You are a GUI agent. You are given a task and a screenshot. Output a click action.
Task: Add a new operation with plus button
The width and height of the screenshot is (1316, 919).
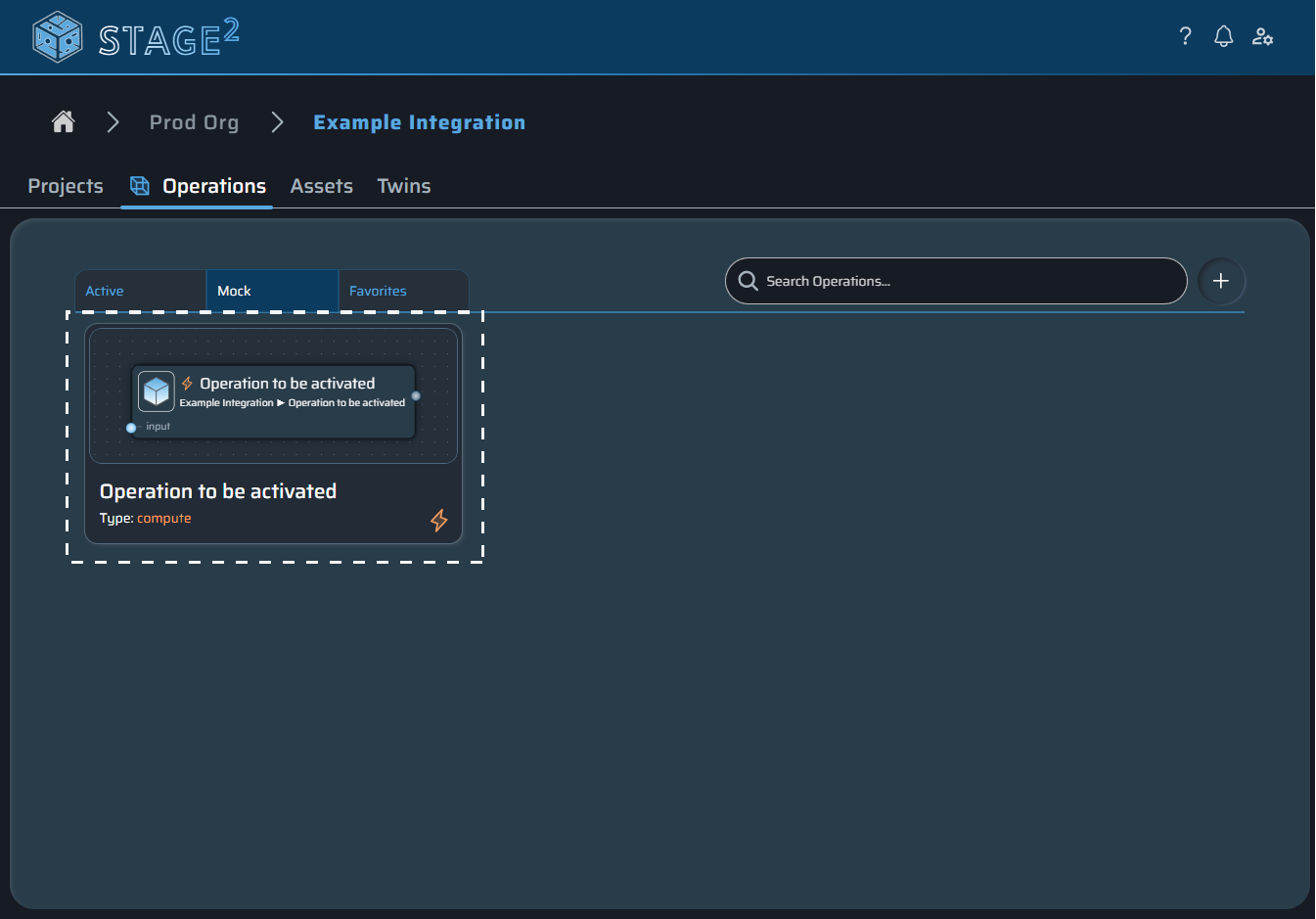[x=1221, y=281]
